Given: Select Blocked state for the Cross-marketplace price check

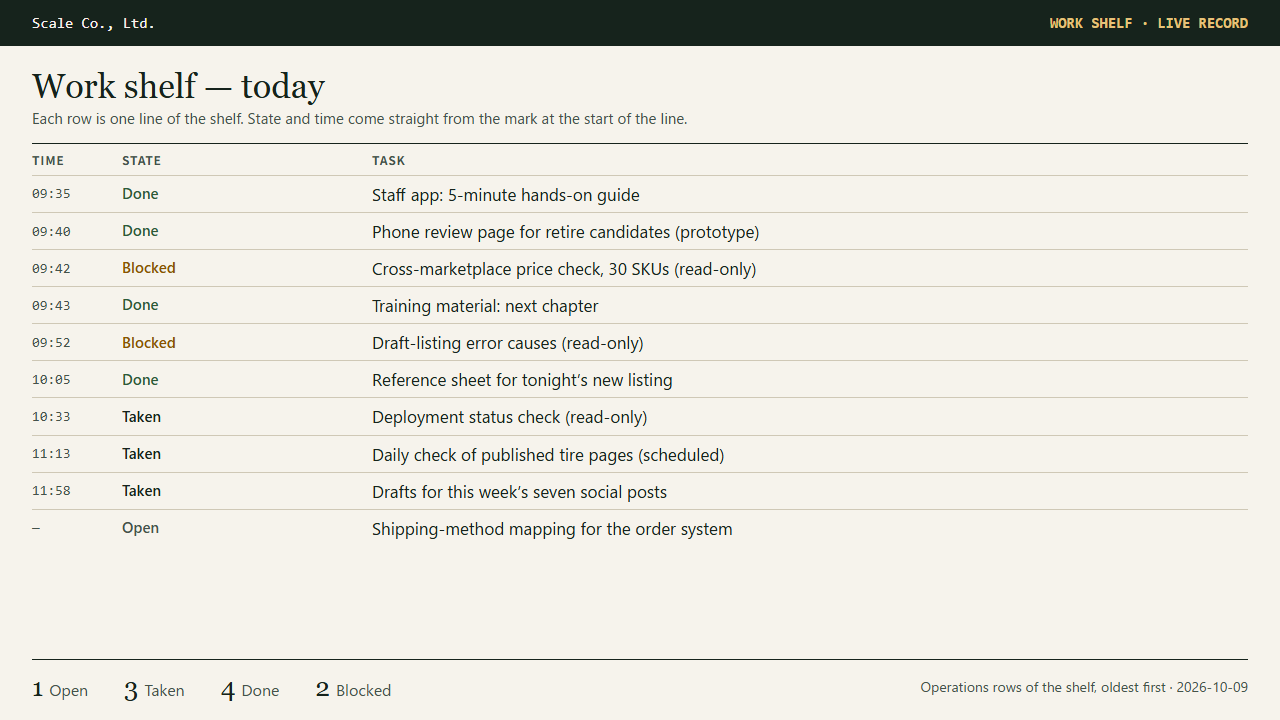Looking at the screenshot, I should coord(149,268).
